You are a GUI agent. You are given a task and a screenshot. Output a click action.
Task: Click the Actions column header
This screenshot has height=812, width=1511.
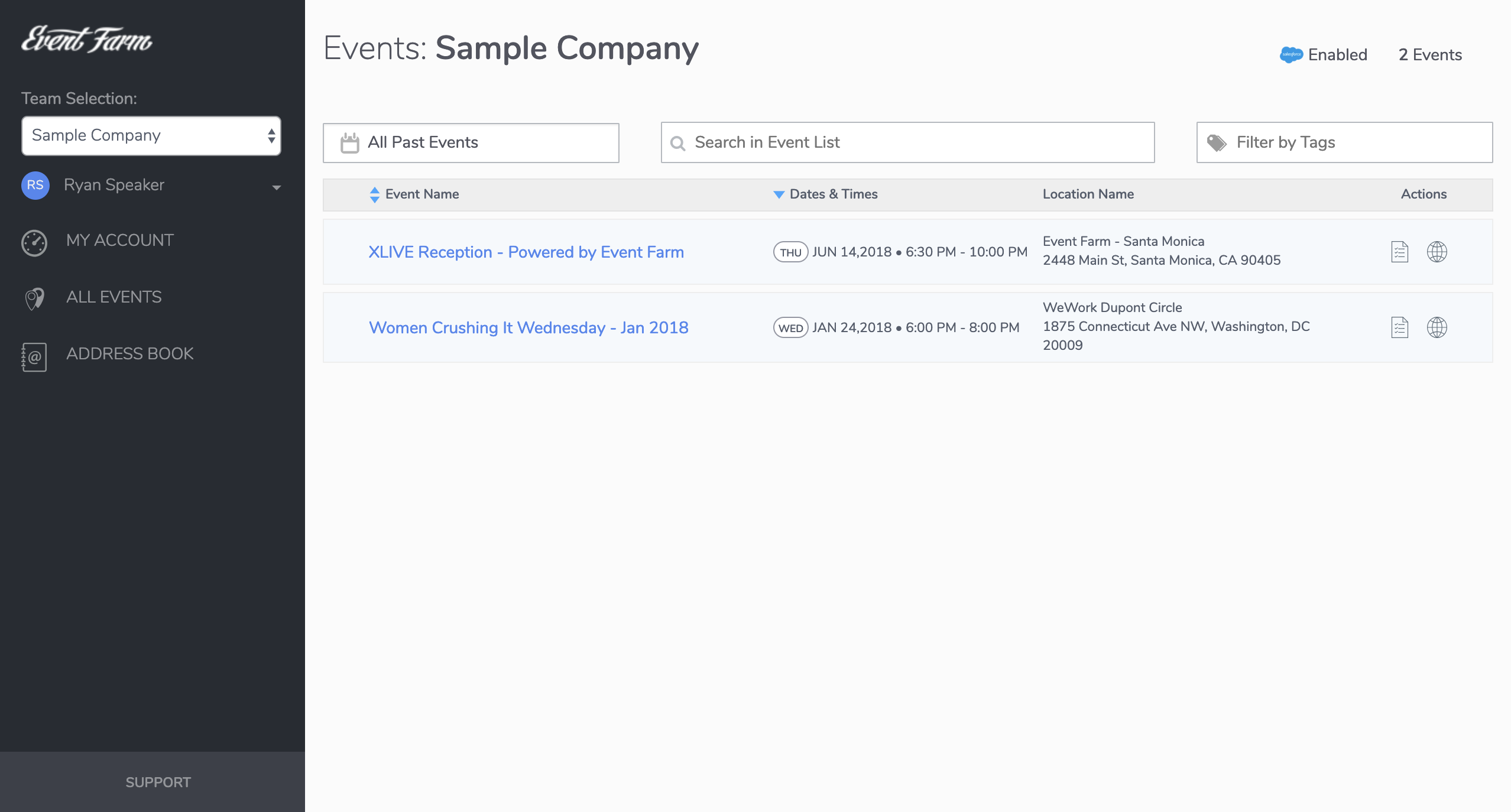1424,194
